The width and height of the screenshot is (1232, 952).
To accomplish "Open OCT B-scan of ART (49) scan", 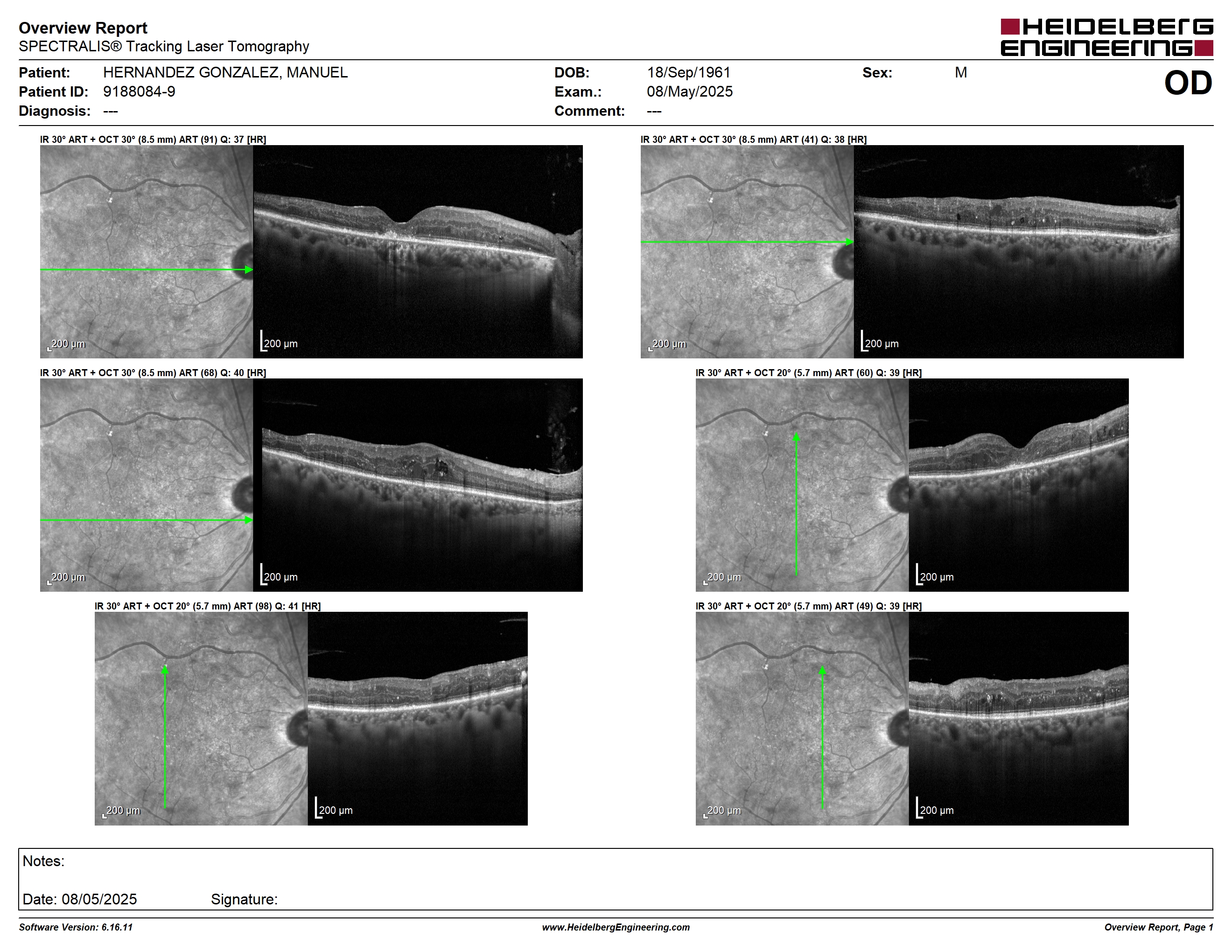I will coord(1019,719).
